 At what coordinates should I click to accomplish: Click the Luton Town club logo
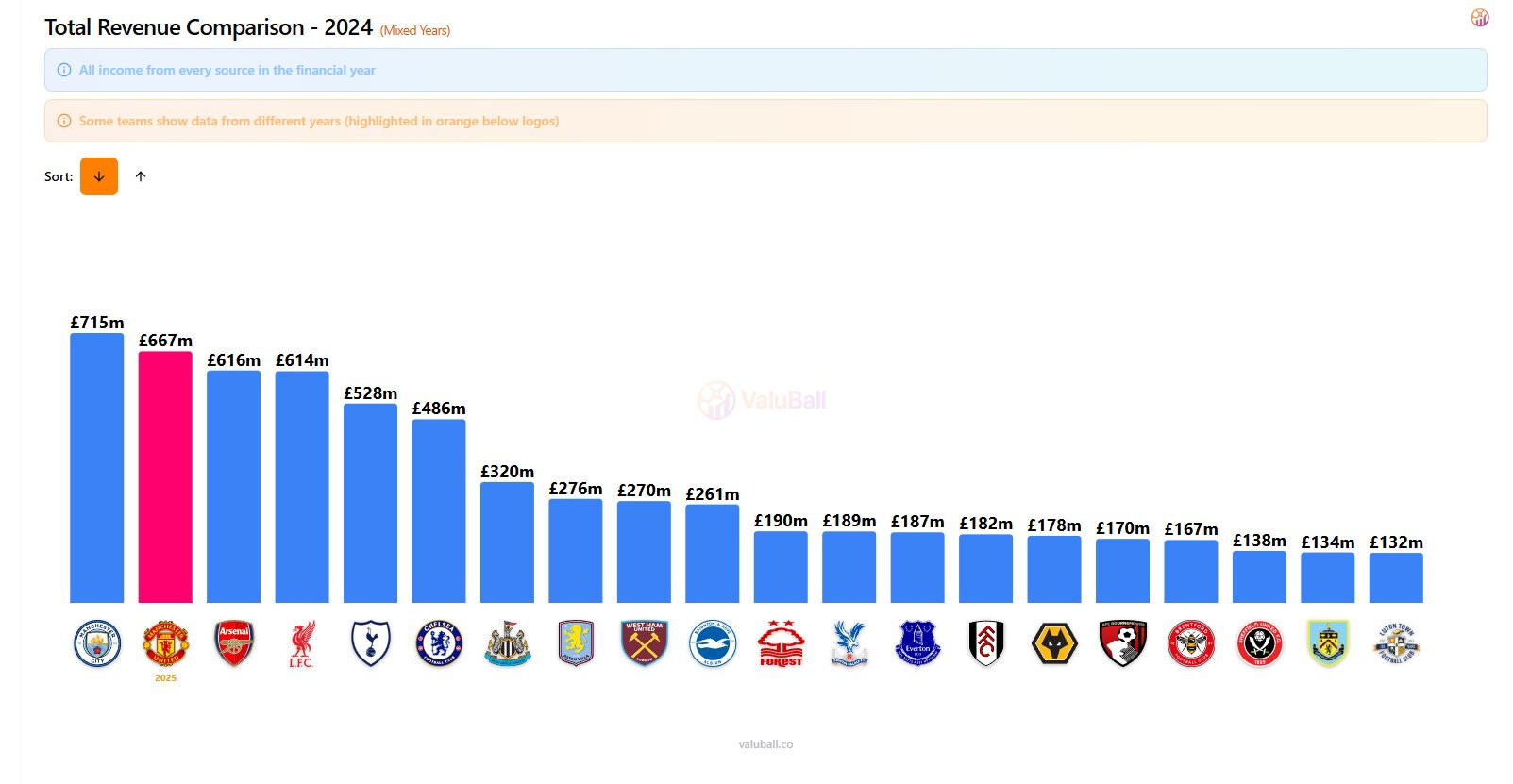(1396, 643)
